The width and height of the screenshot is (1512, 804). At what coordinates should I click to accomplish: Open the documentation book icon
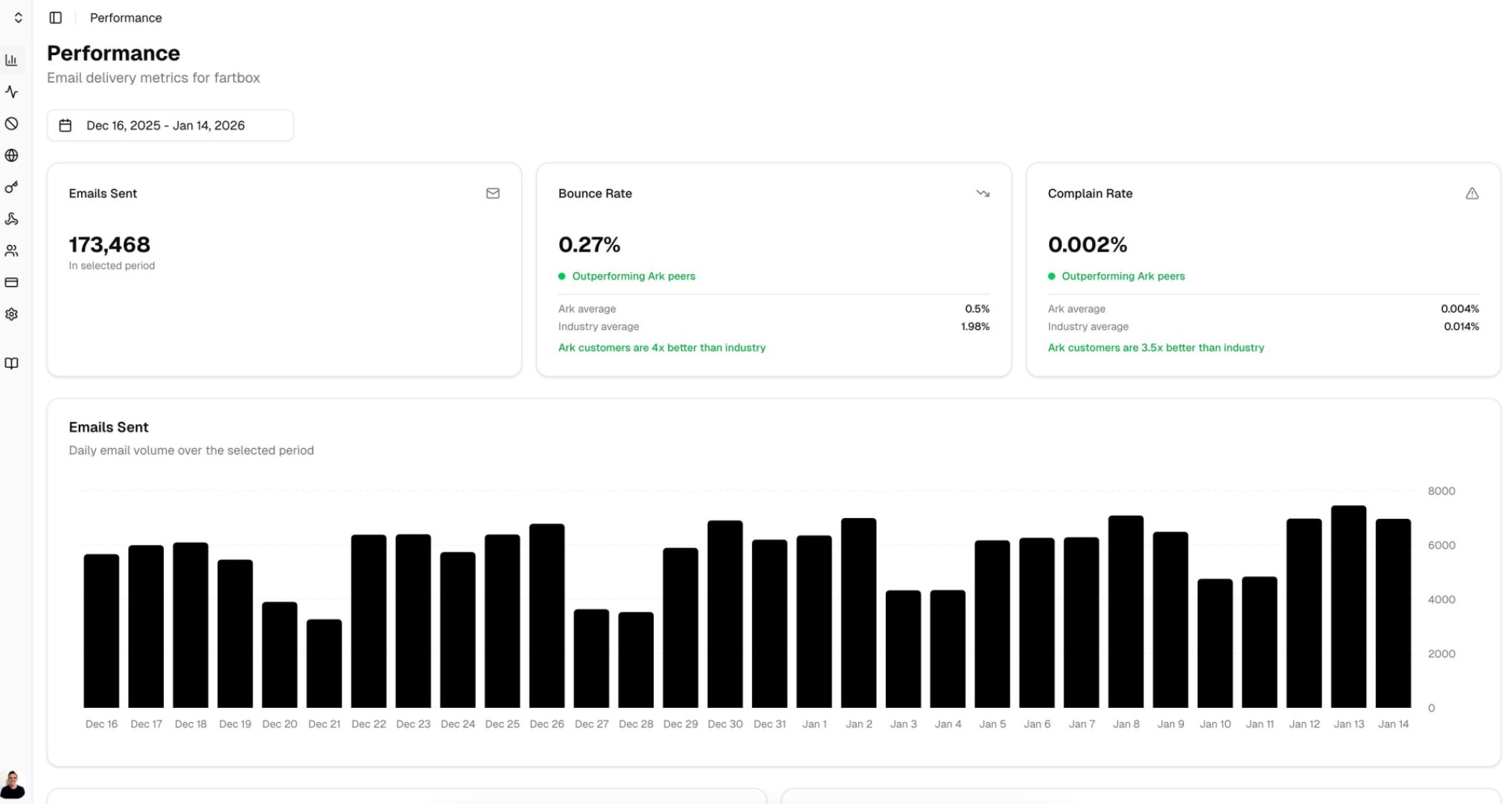click(x=12, y=363)
